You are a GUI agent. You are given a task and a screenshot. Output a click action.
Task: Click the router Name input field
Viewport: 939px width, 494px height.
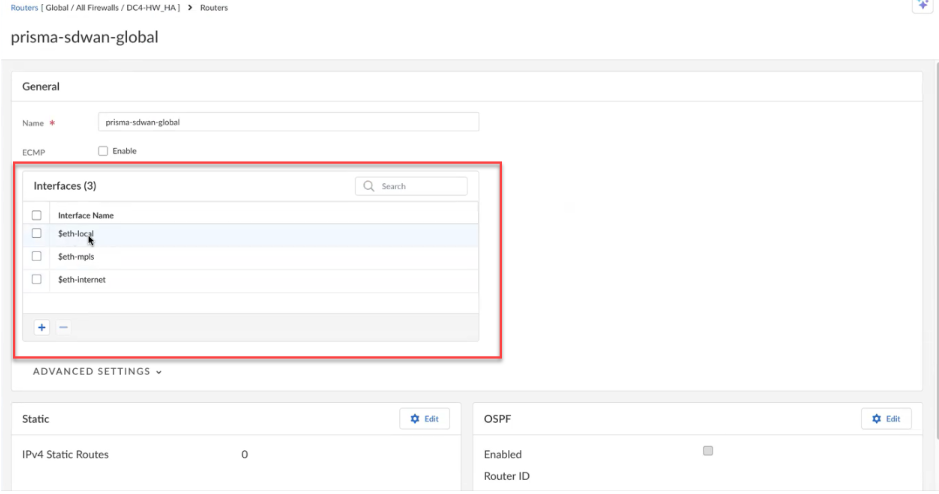click(288, 122)
